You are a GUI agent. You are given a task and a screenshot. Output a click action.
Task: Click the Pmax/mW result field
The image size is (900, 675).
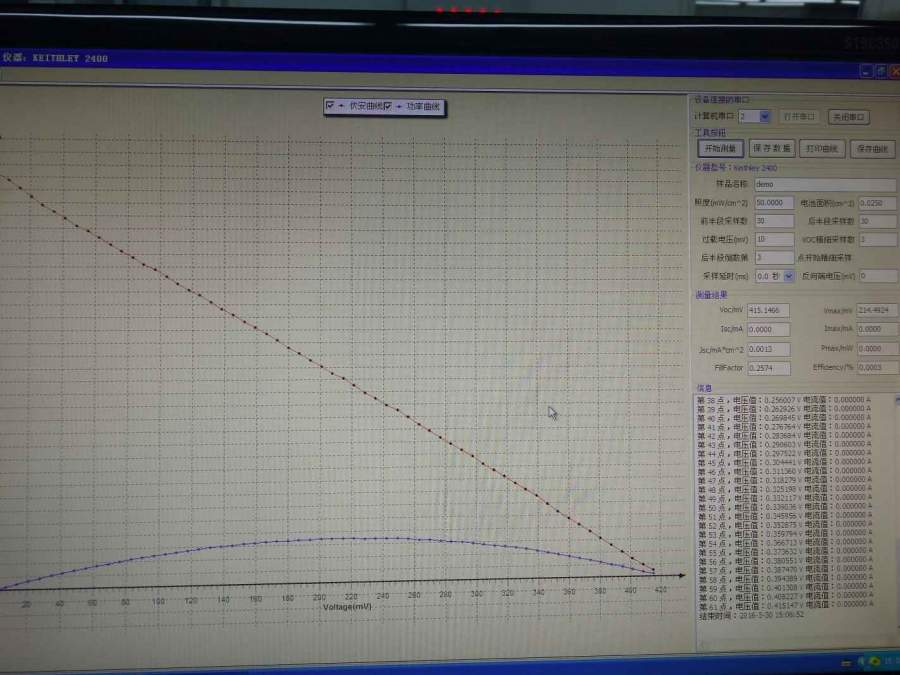[877, 348]
